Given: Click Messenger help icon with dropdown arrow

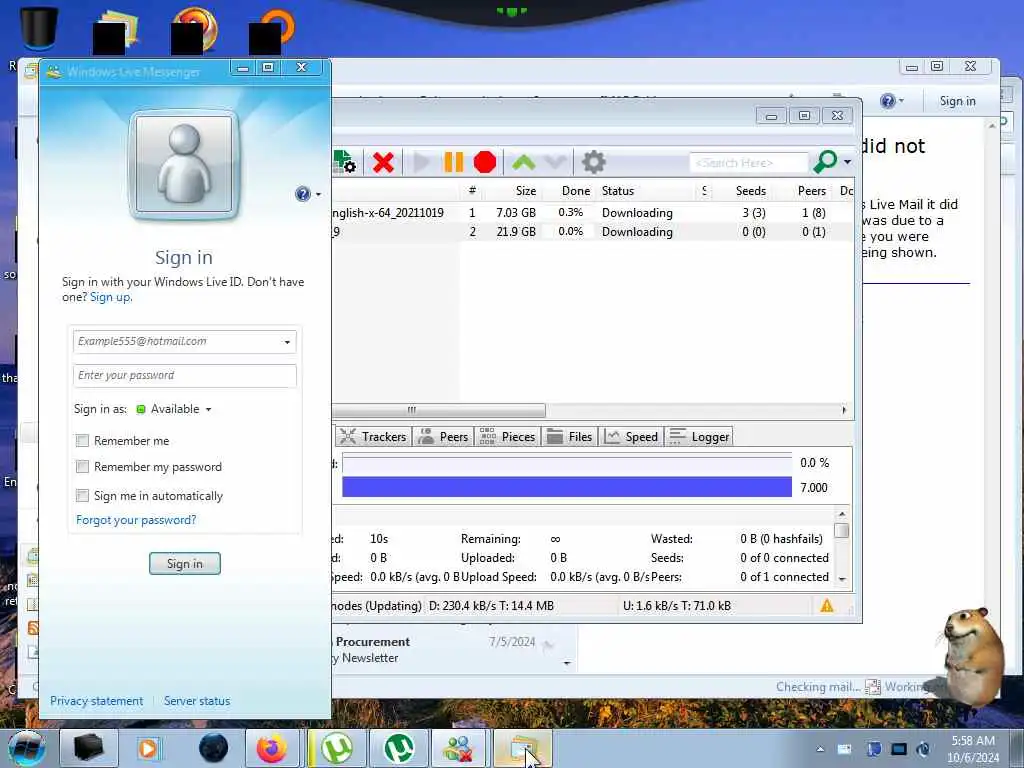Looking at the screenshot, I should click(x=308, y=194).
